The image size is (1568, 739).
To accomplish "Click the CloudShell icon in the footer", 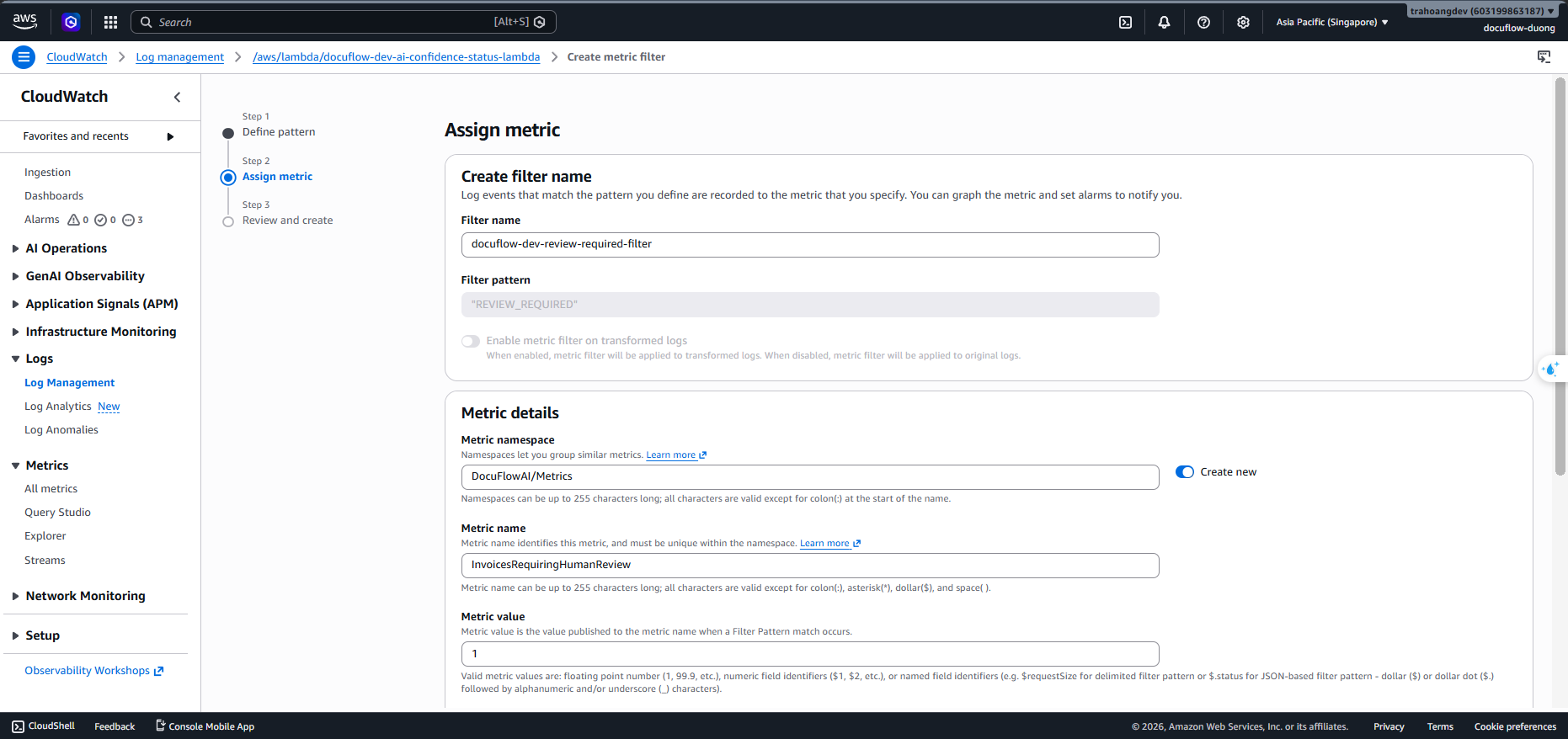I will pos(18,726).
